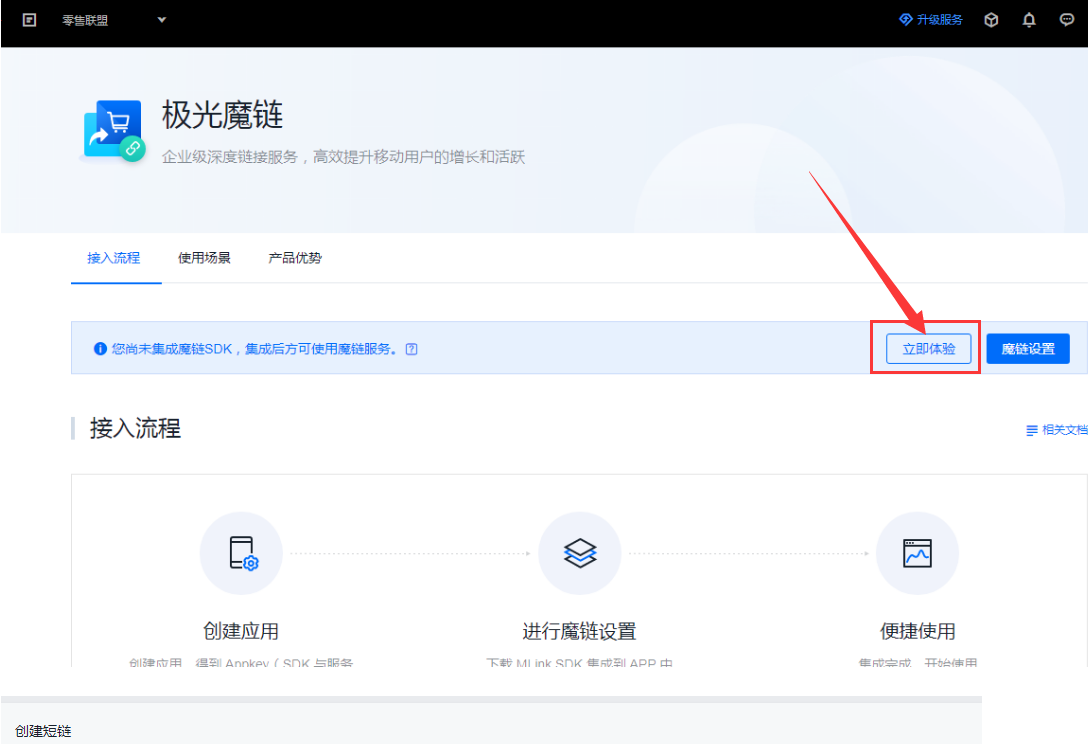Select the 零售联盟 app name
The width and height of the screenshot is (1088, 744).
click(85, 21)
